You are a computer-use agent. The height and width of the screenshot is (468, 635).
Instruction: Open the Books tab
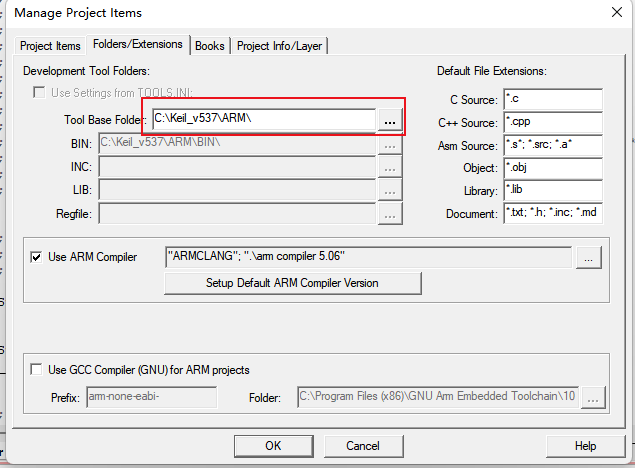click(210, 46)
